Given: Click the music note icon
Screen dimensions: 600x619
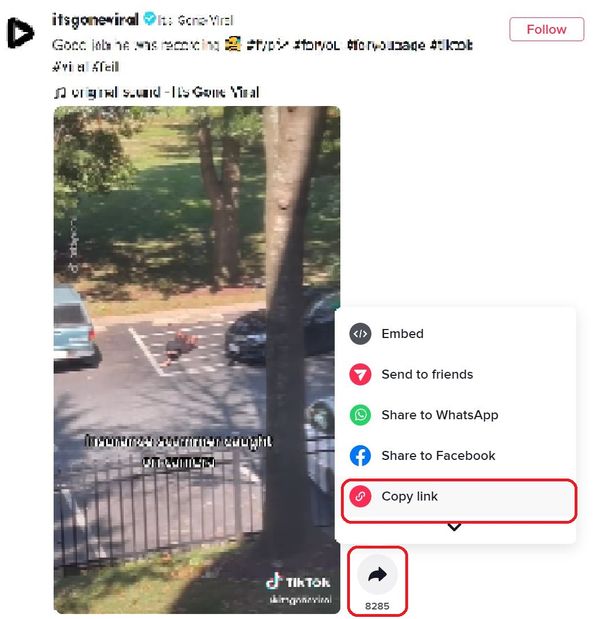Looking at the screenshot, I should click(x=59, y=93).
